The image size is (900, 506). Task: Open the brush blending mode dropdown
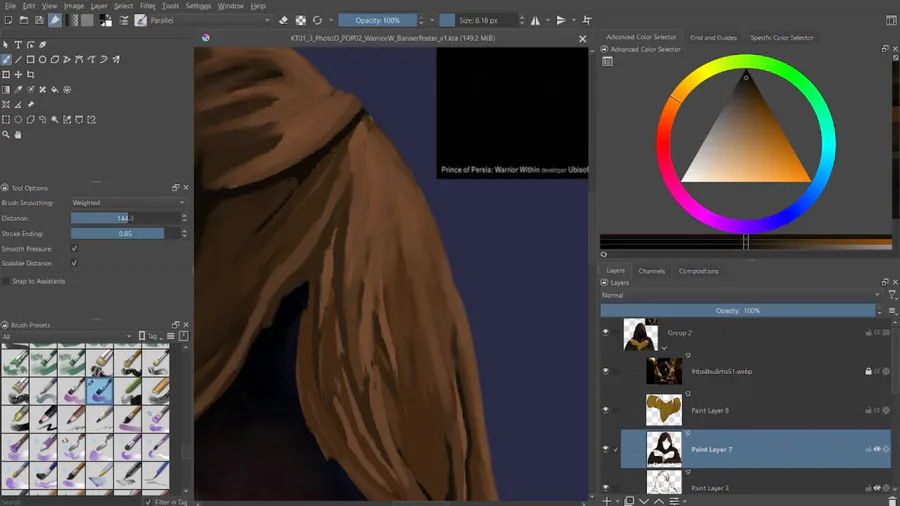pyautogui.click(x=210, y=20)
